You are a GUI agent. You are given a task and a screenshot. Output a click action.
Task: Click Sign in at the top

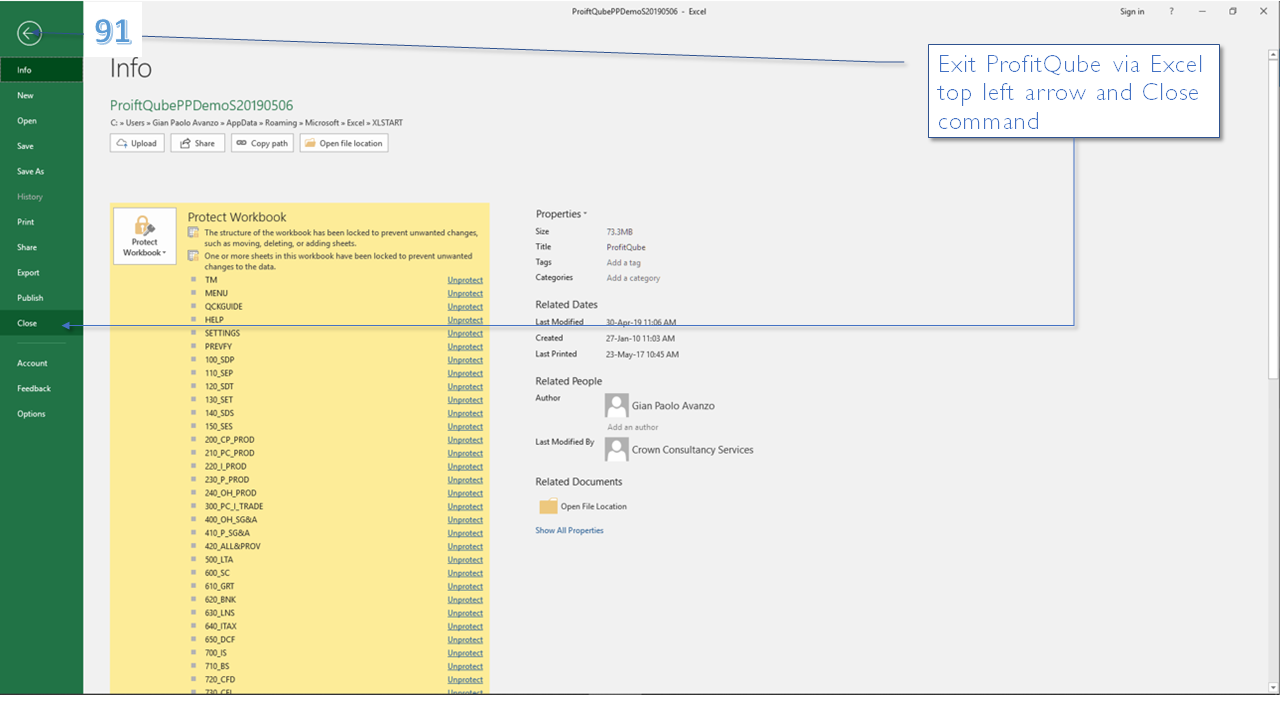point(1132,12)
